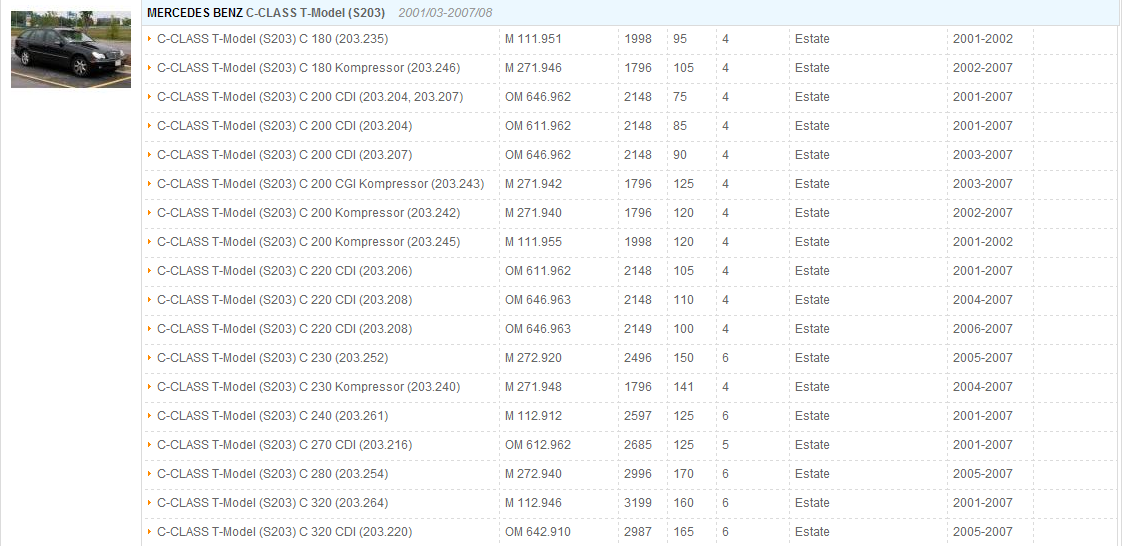The height and width of the screenshot is (546, 1125).
Task: Click power value 150
Action: 683,357
